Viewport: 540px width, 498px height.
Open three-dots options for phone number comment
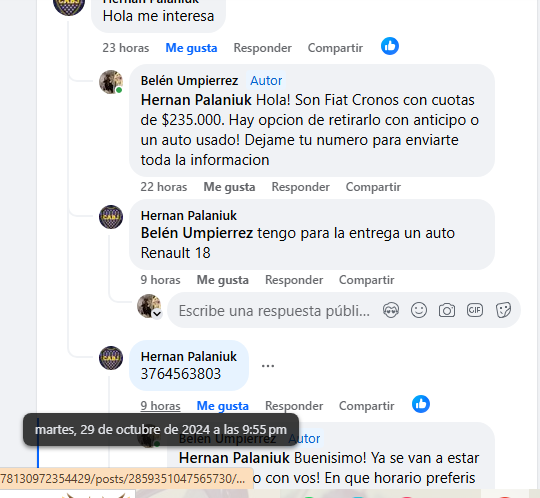[x=268, y=366]
